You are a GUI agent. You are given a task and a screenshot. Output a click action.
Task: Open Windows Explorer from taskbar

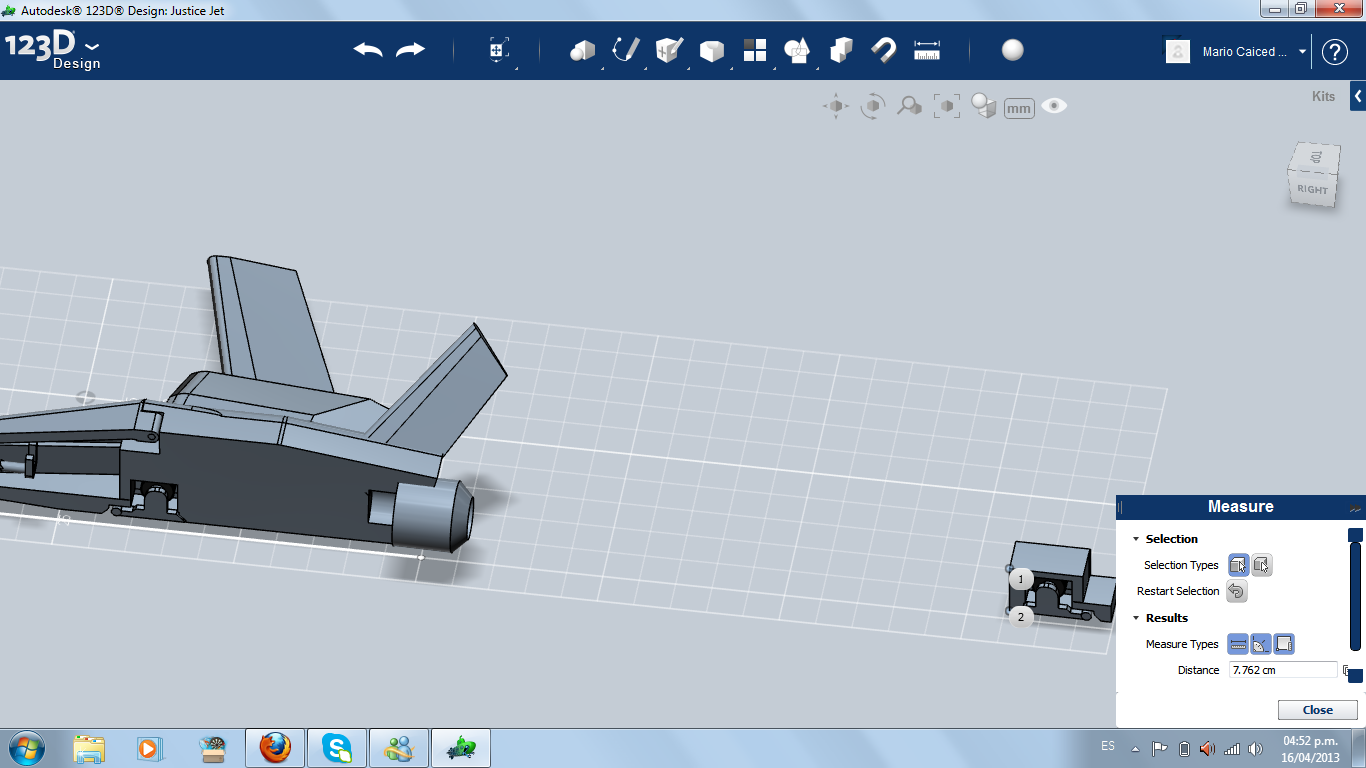89,748
